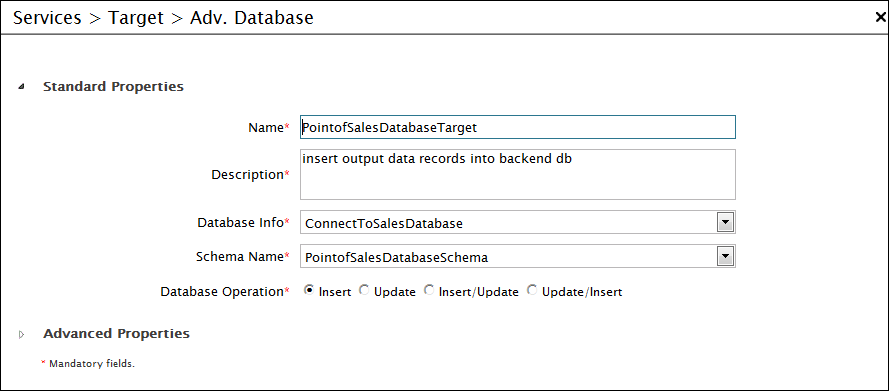The height and width of the screenshot is (391, 889).
Task: Select the Update radio button
Action: [x=365, y=291]
